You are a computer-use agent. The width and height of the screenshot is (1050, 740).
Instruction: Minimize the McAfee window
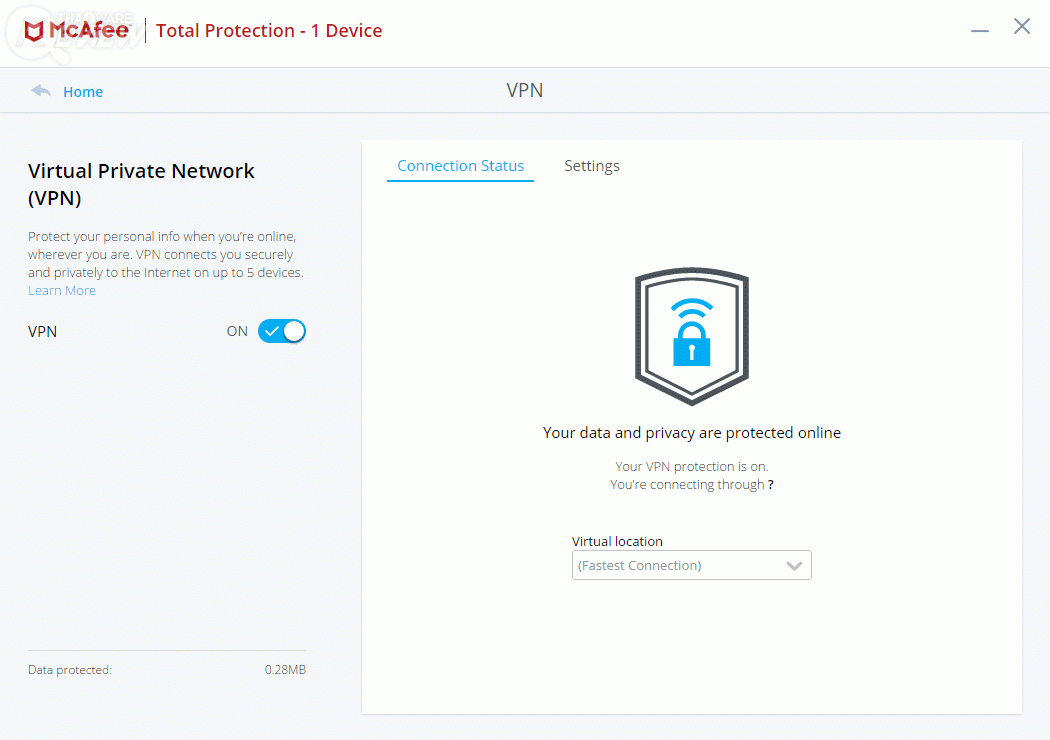point(980,30)
